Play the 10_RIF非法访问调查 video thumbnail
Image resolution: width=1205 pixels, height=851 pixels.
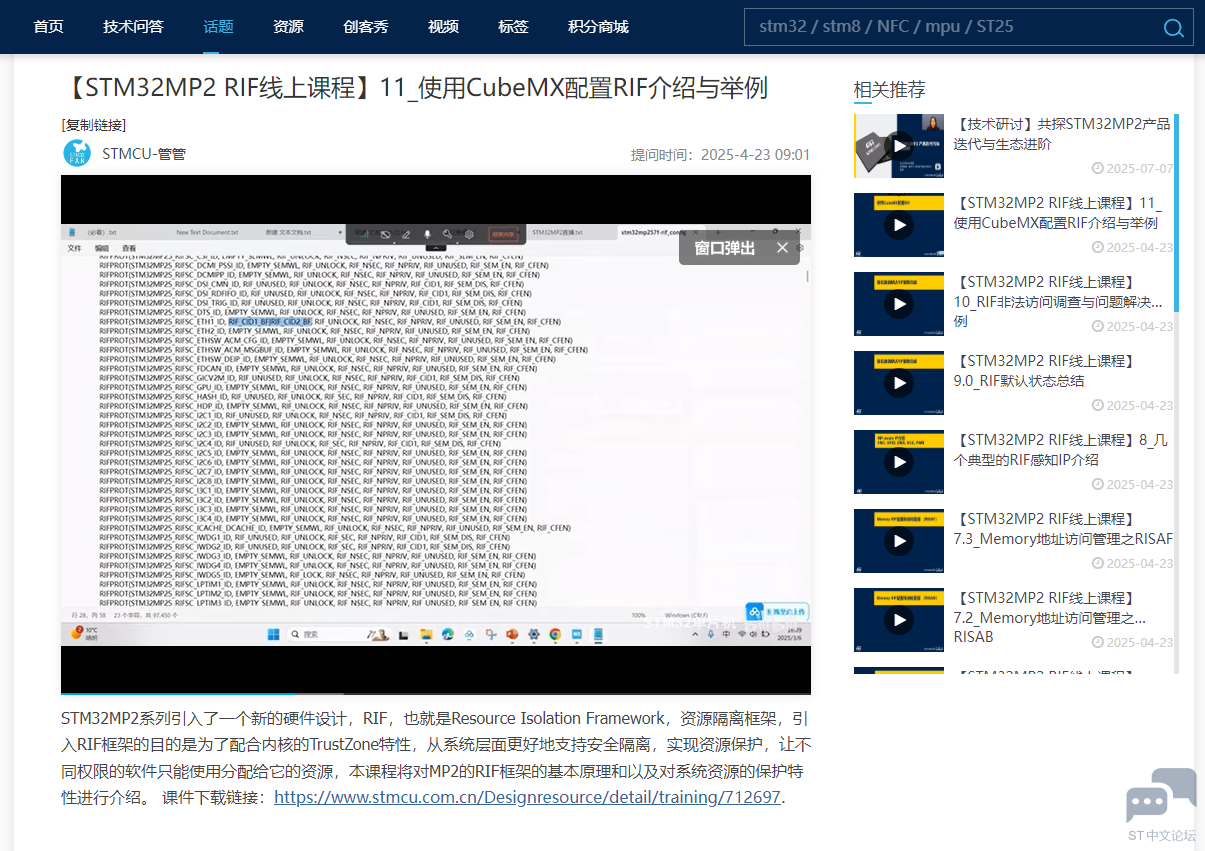tap(899, 304)
